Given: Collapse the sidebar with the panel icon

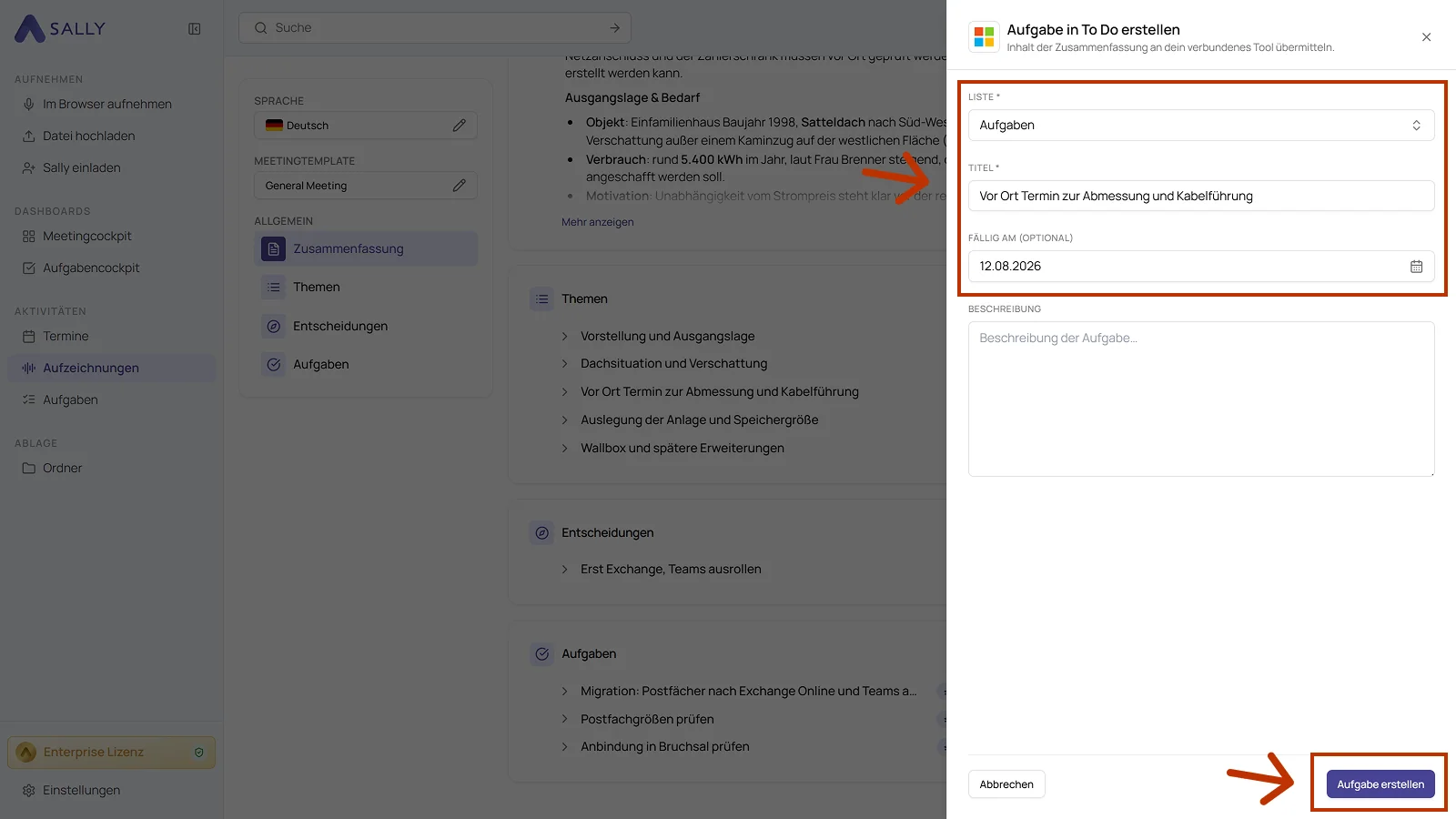Looking at the screenshot, I should [x=195, y=29].
